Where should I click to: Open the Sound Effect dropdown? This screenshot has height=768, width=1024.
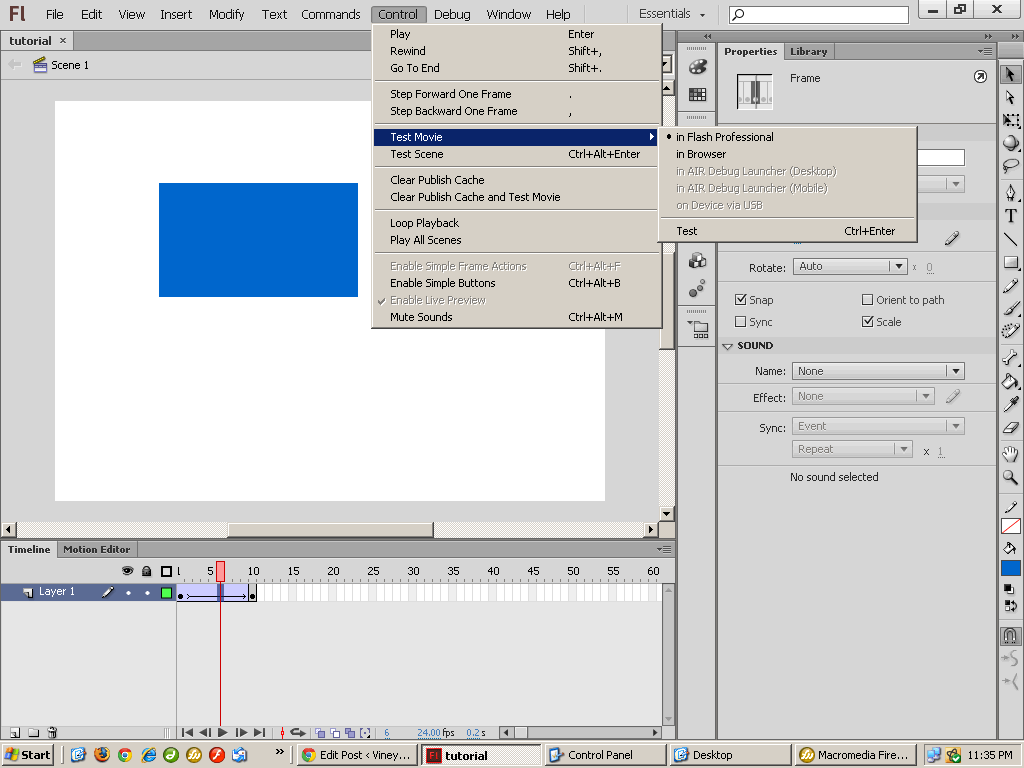pos(863,396)
